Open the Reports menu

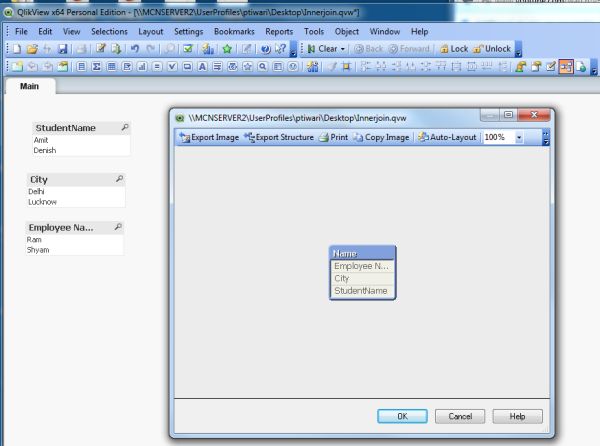pos(279,31)
